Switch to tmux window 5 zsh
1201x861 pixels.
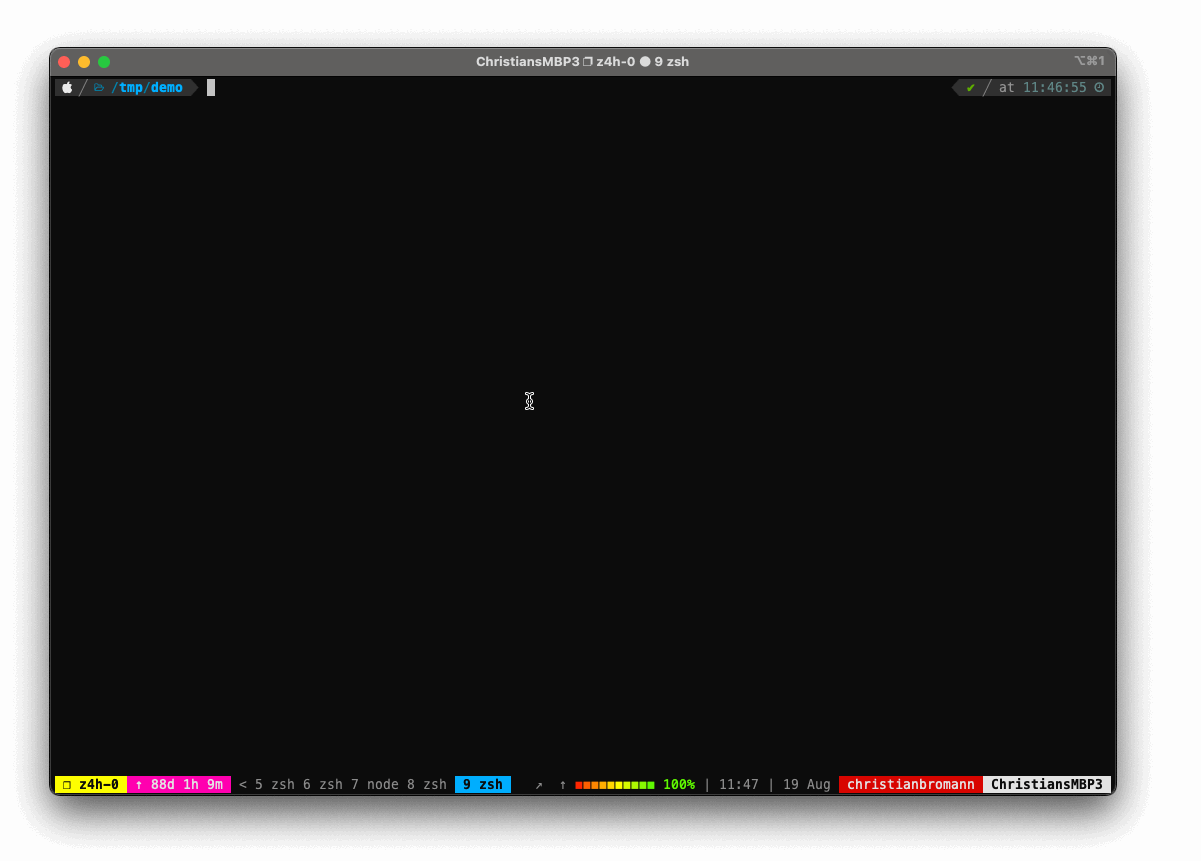click(x=275, y=785)
